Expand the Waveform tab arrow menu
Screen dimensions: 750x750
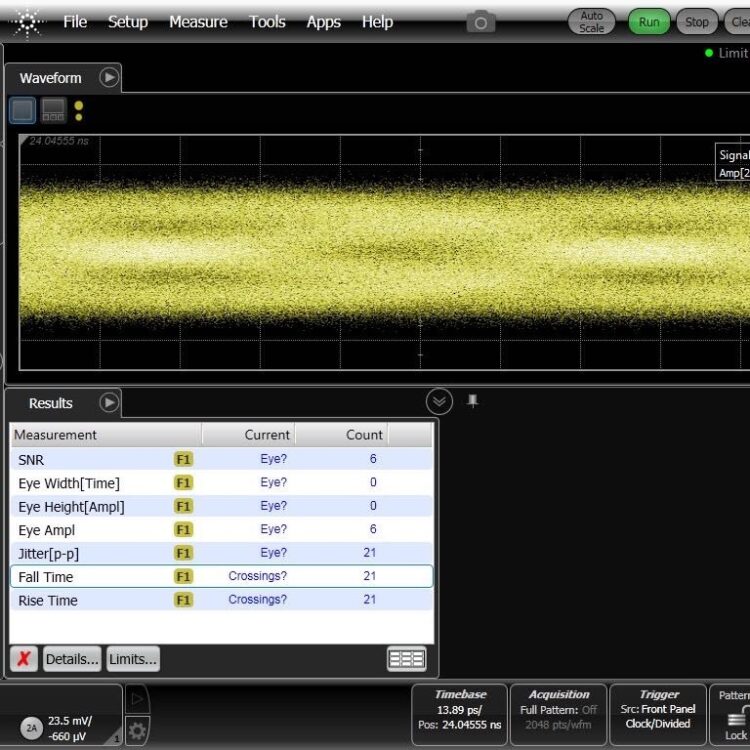109,77
